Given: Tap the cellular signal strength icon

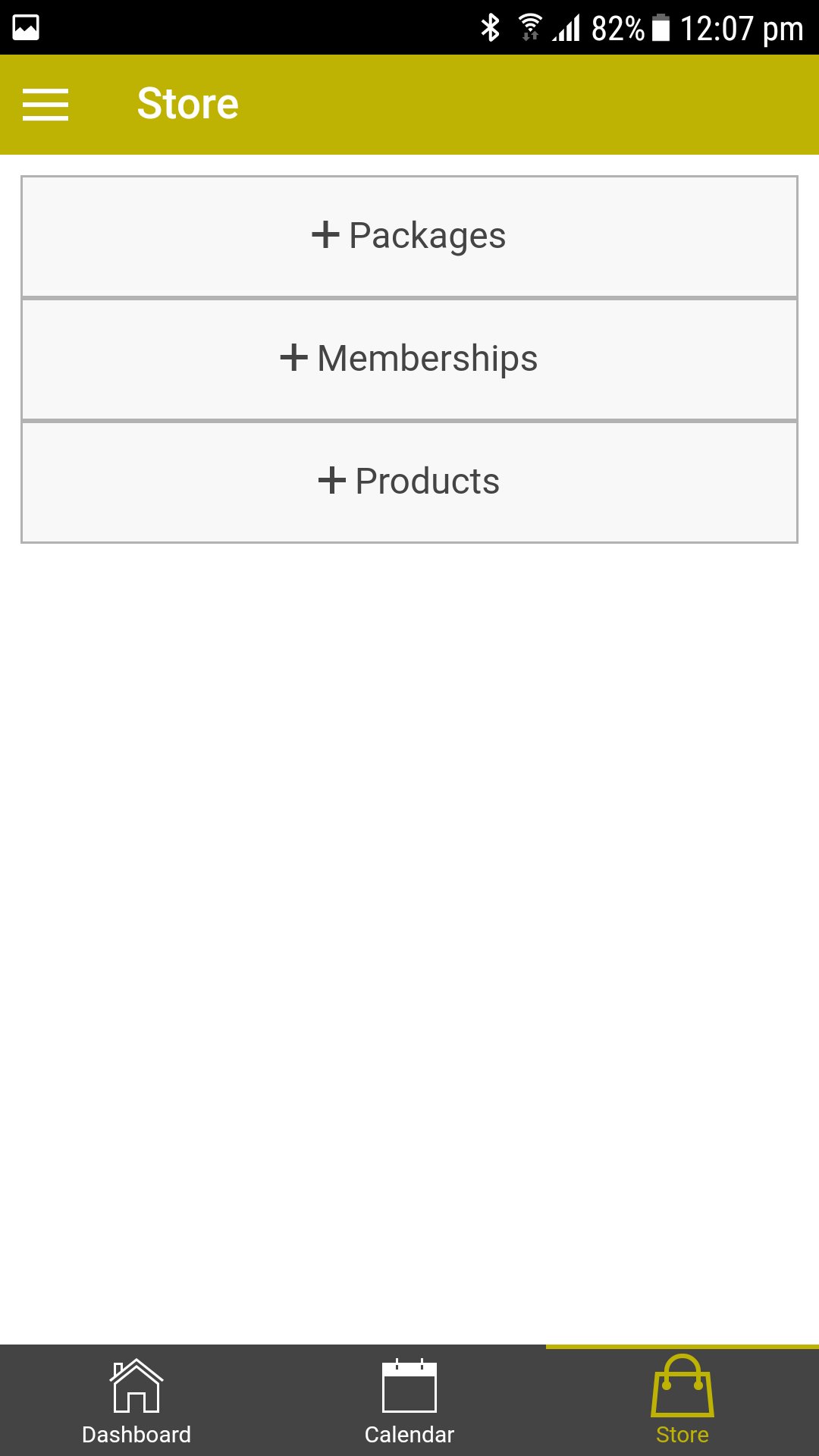Looking at the screenshot, I should coord(566,28).
